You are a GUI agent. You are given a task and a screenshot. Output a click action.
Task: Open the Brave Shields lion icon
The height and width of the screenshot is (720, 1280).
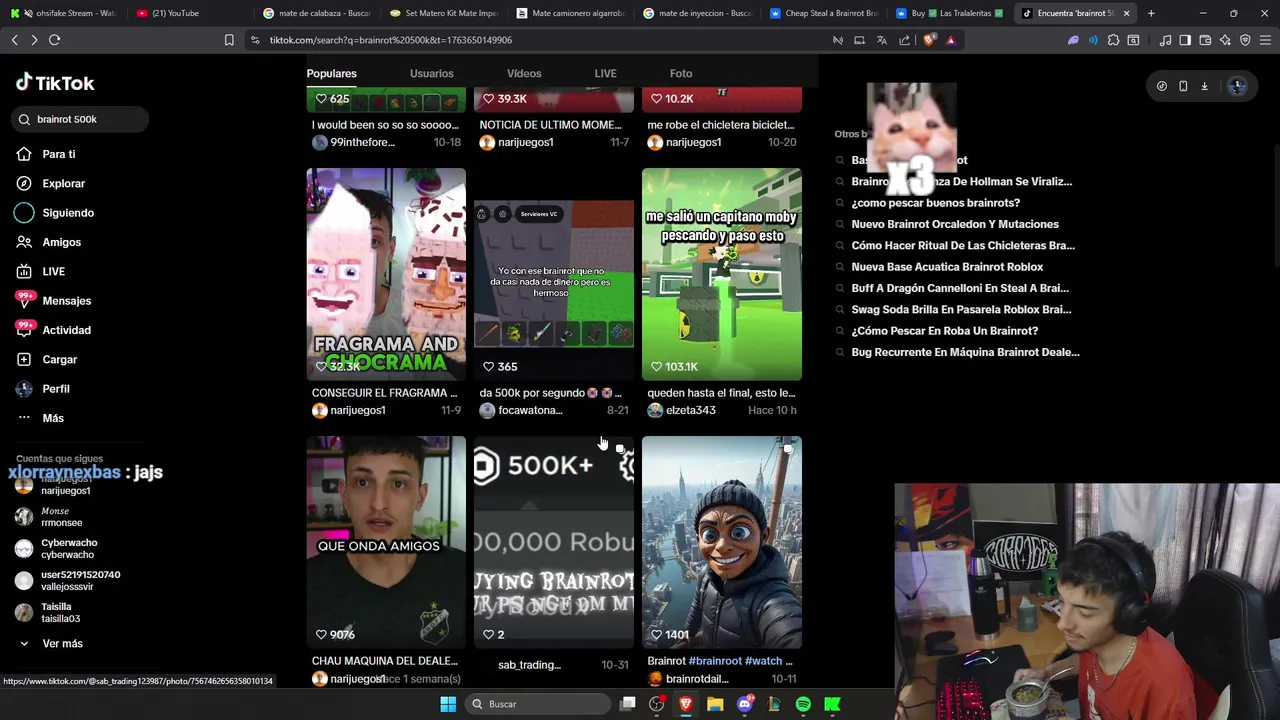929,40
